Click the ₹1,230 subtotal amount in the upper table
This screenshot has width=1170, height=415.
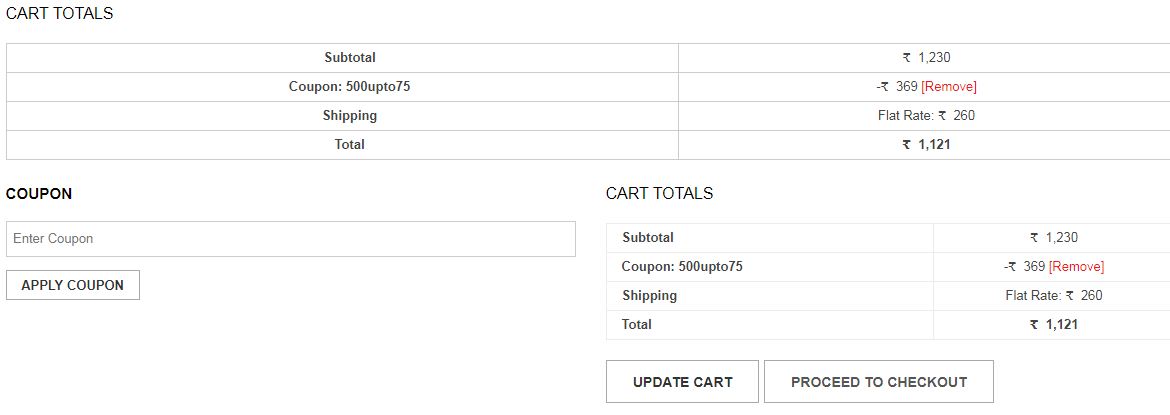[926, 58]
